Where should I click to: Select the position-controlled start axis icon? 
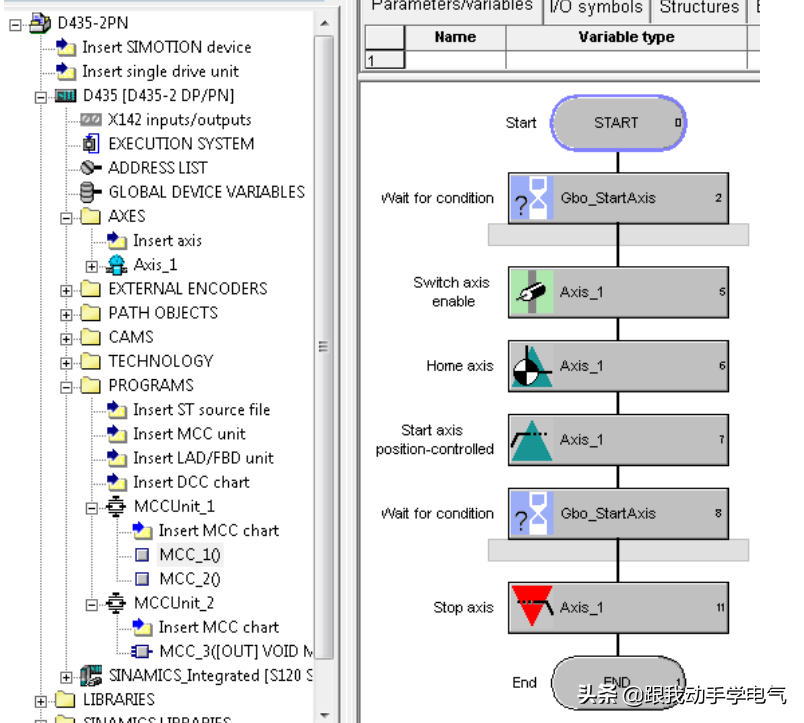point(532,440)
